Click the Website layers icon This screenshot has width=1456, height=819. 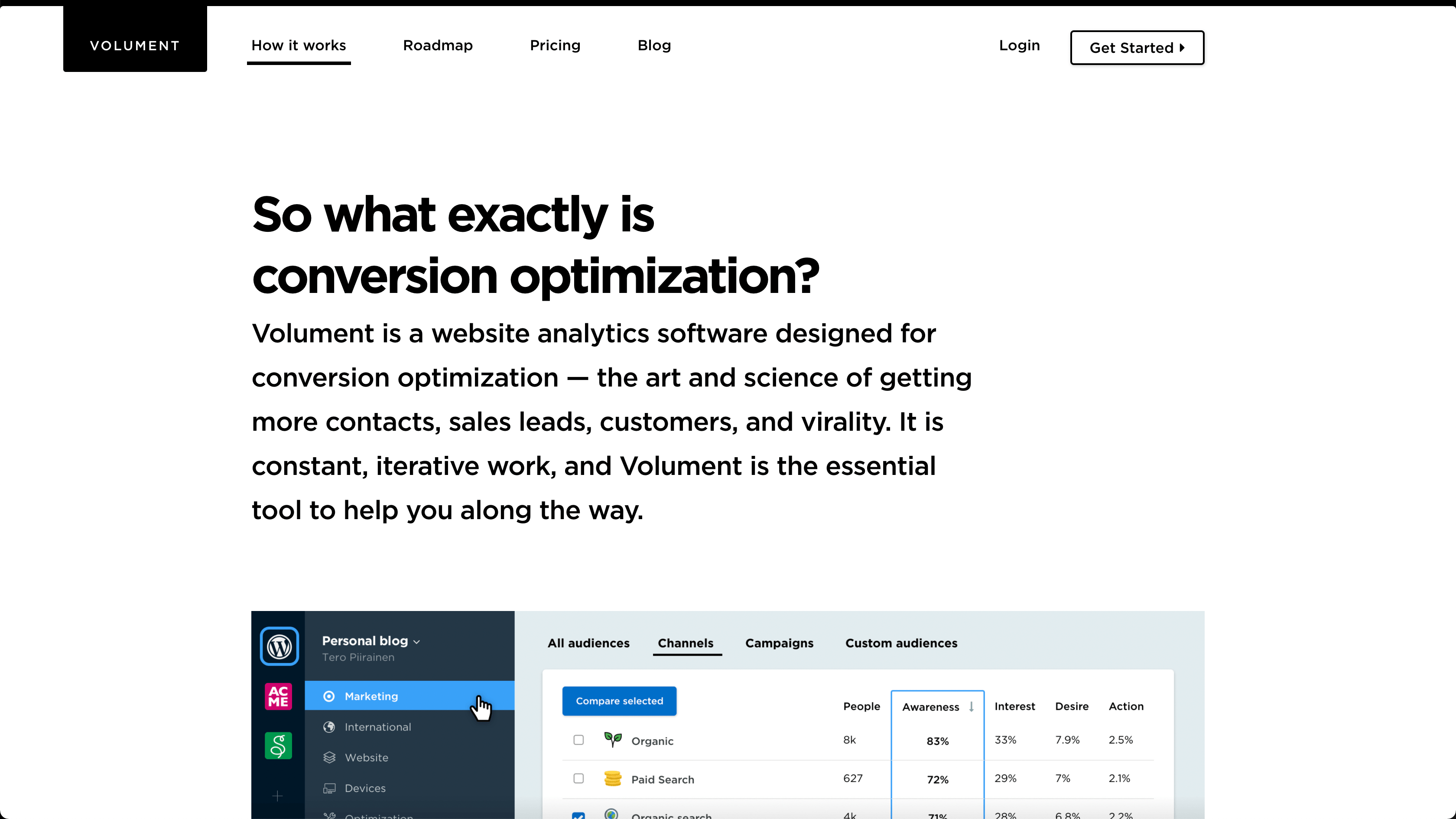tap(329, 757)
